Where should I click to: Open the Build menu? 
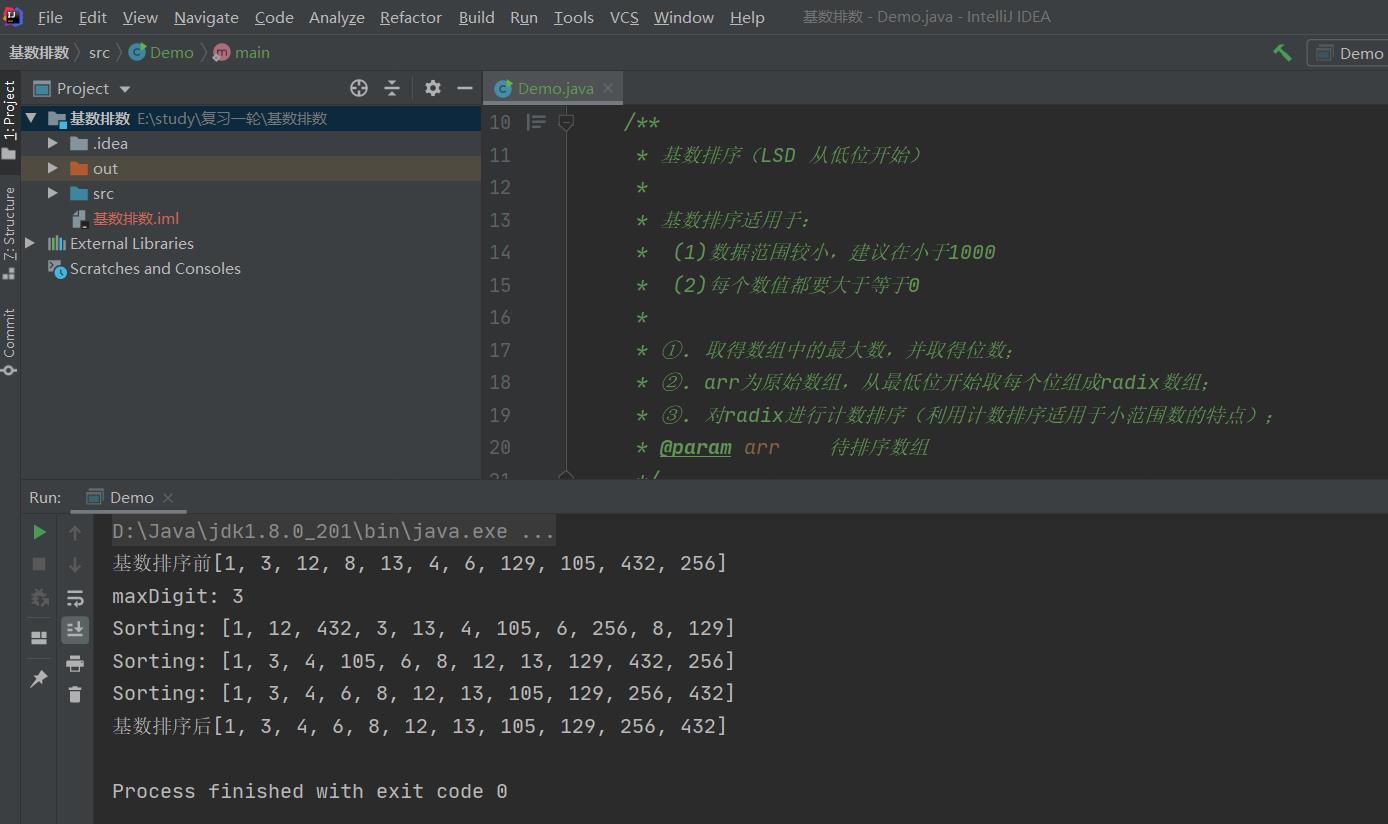[x=477, y=17]
